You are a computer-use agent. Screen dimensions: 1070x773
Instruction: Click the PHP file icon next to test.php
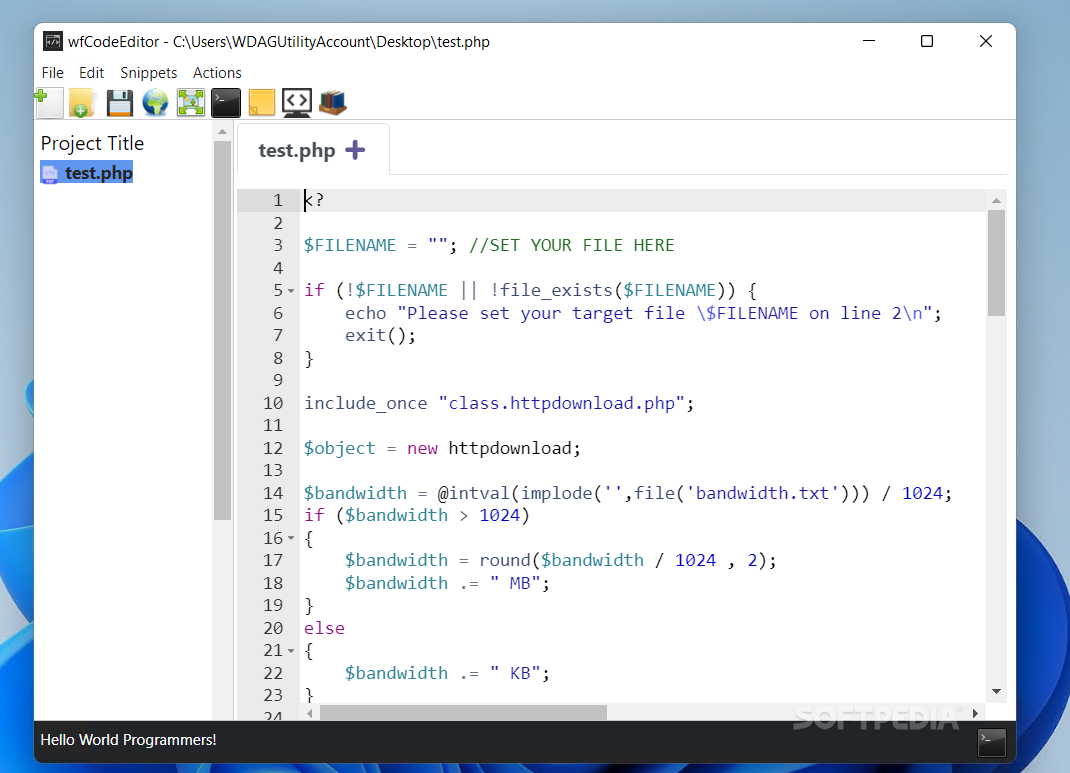(50, 174)
